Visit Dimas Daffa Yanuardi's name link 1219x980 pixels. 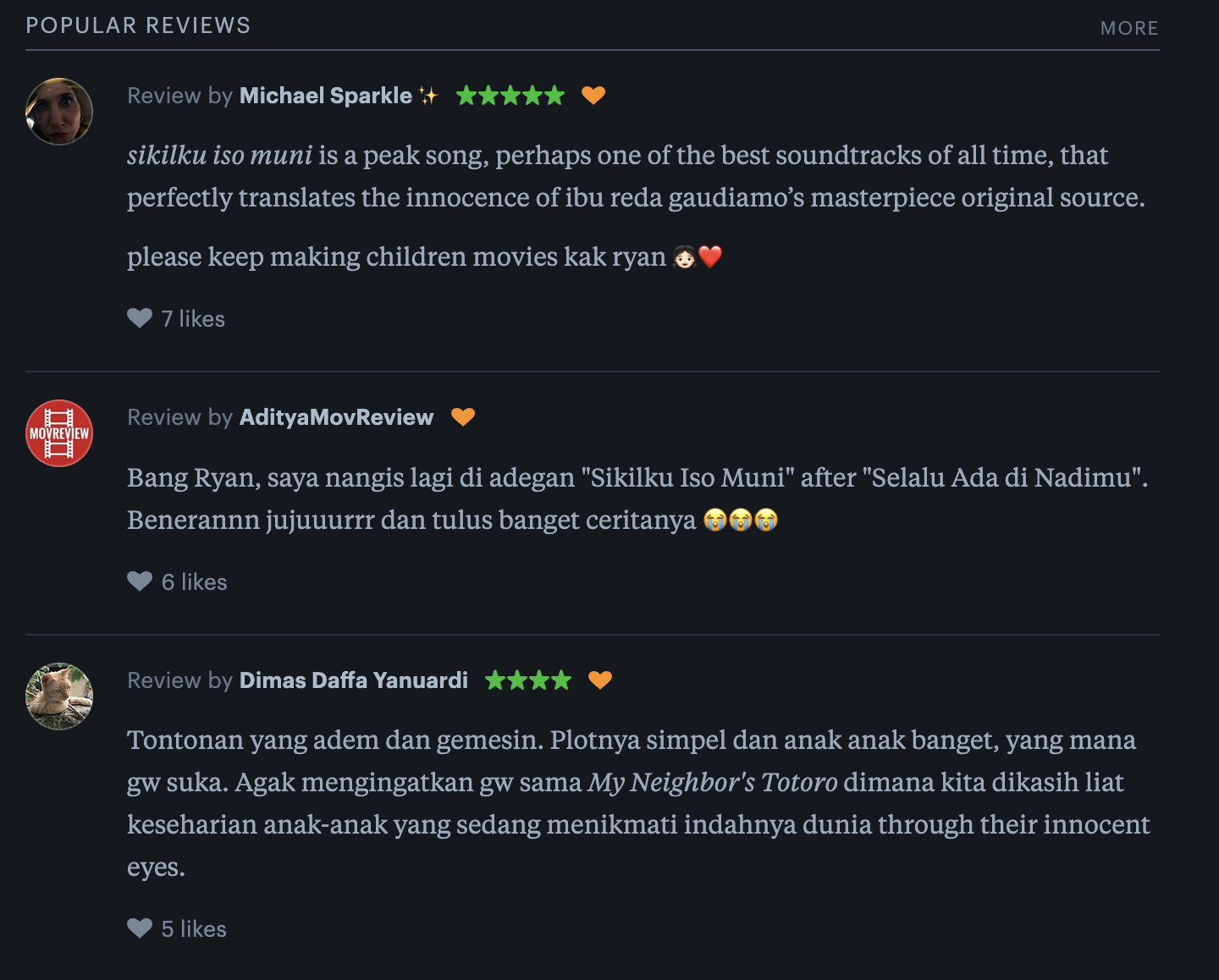[353, 680]
